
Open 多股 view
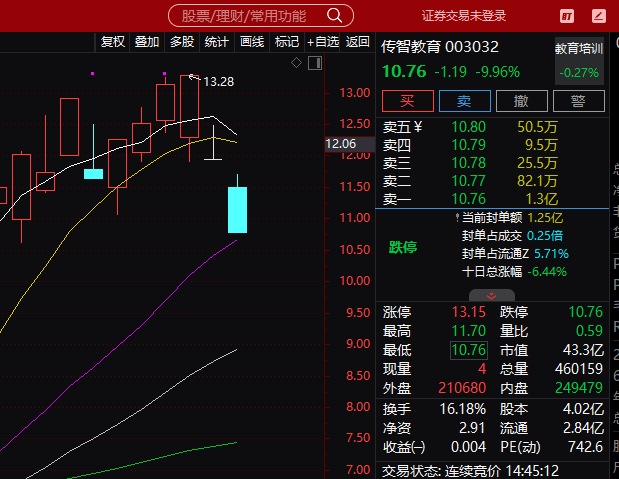pyautogui.click(x=182, y=42)
